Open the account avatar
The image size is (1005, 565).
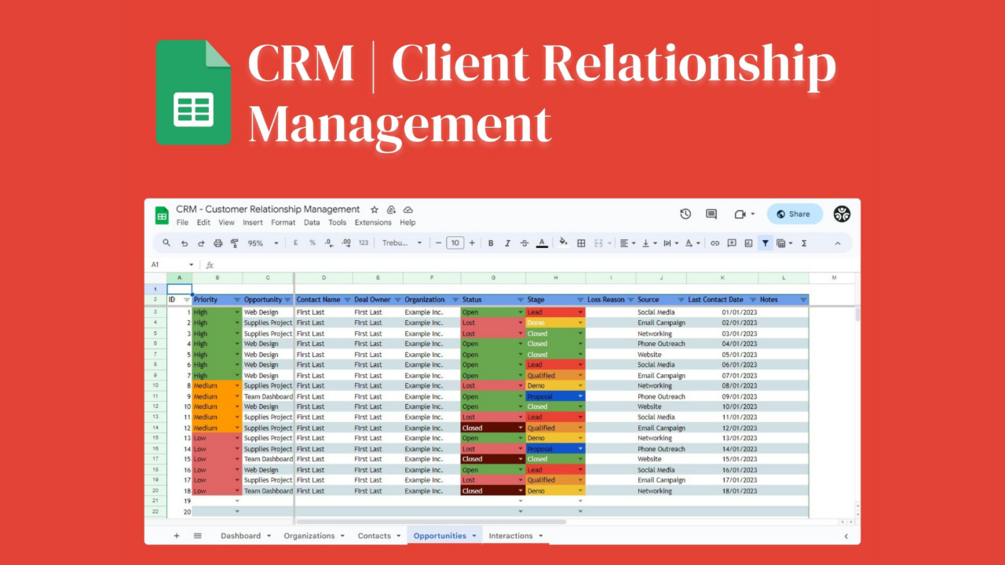(842, 214)
